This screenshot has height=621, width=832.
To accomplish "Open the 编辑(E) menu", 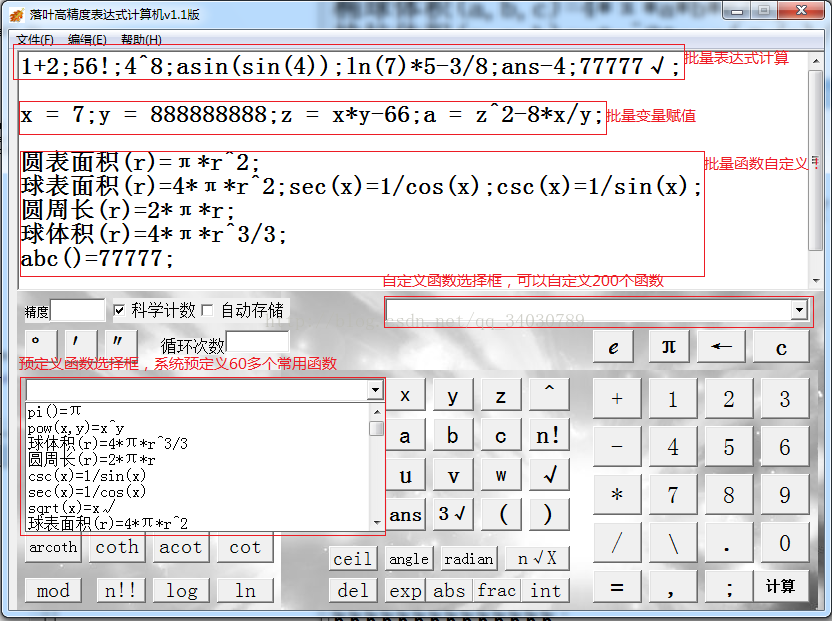I will pyautogui.click(x=87, y=40).
